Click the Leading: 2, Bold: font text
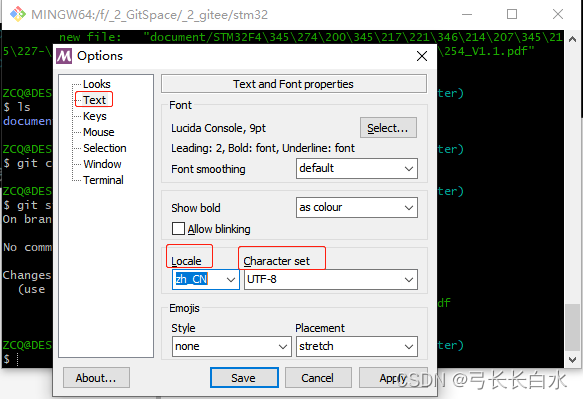This screenshot has width=583, height=399. pos(263,148)
